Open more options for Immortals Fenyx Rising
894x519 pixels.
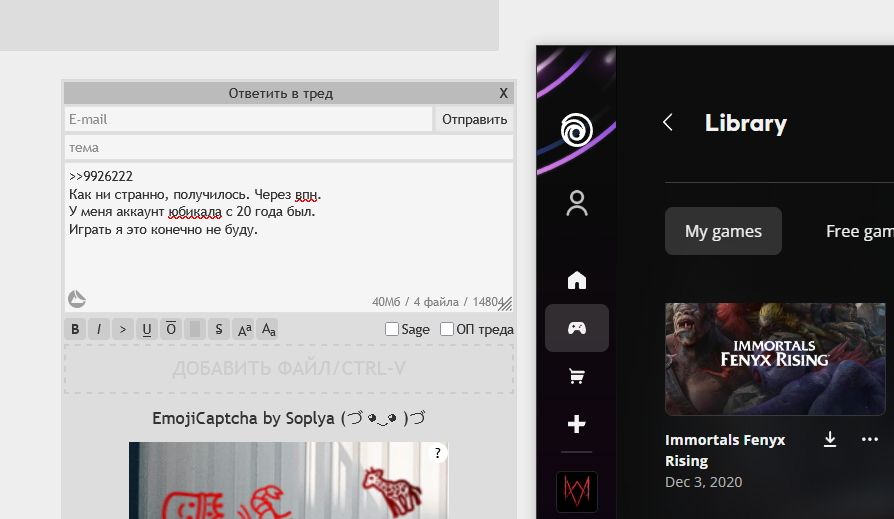[869, 439]
